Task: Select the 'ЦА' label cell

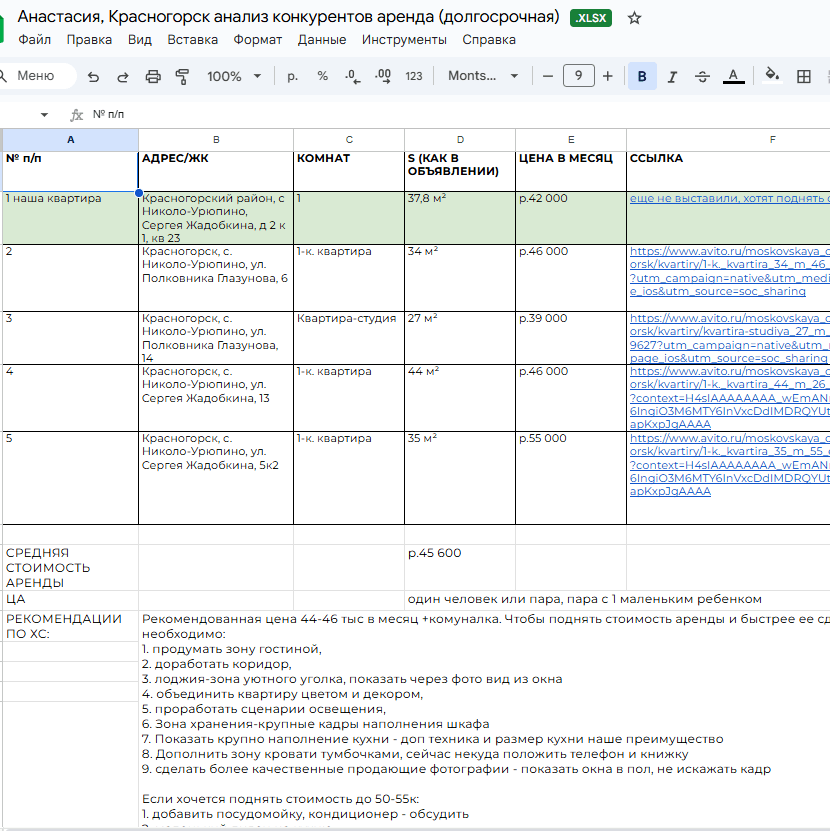Action: tap(70, 600)
